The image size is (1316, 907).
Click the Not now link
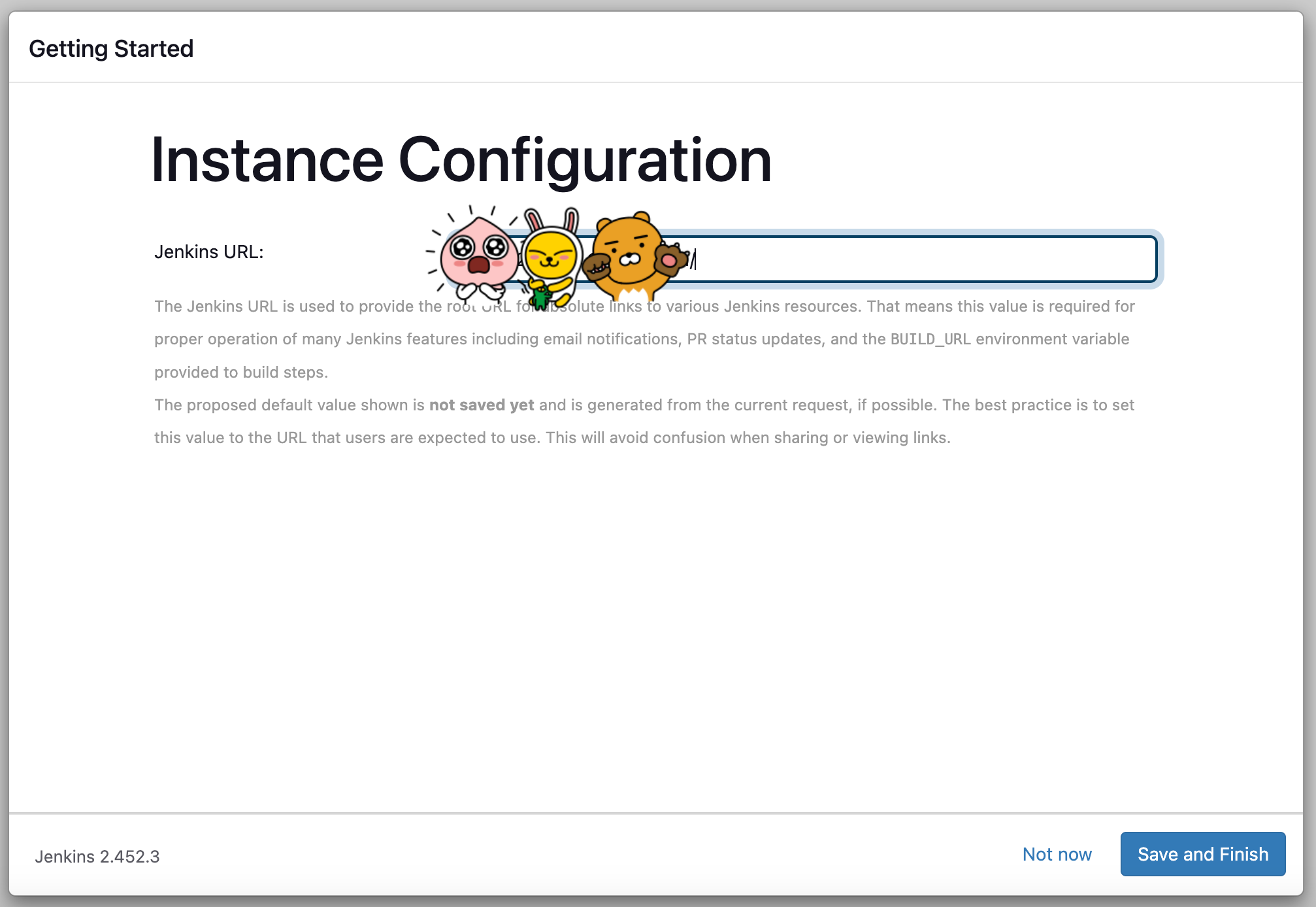pyautogui.click(x=1057, y=854)
